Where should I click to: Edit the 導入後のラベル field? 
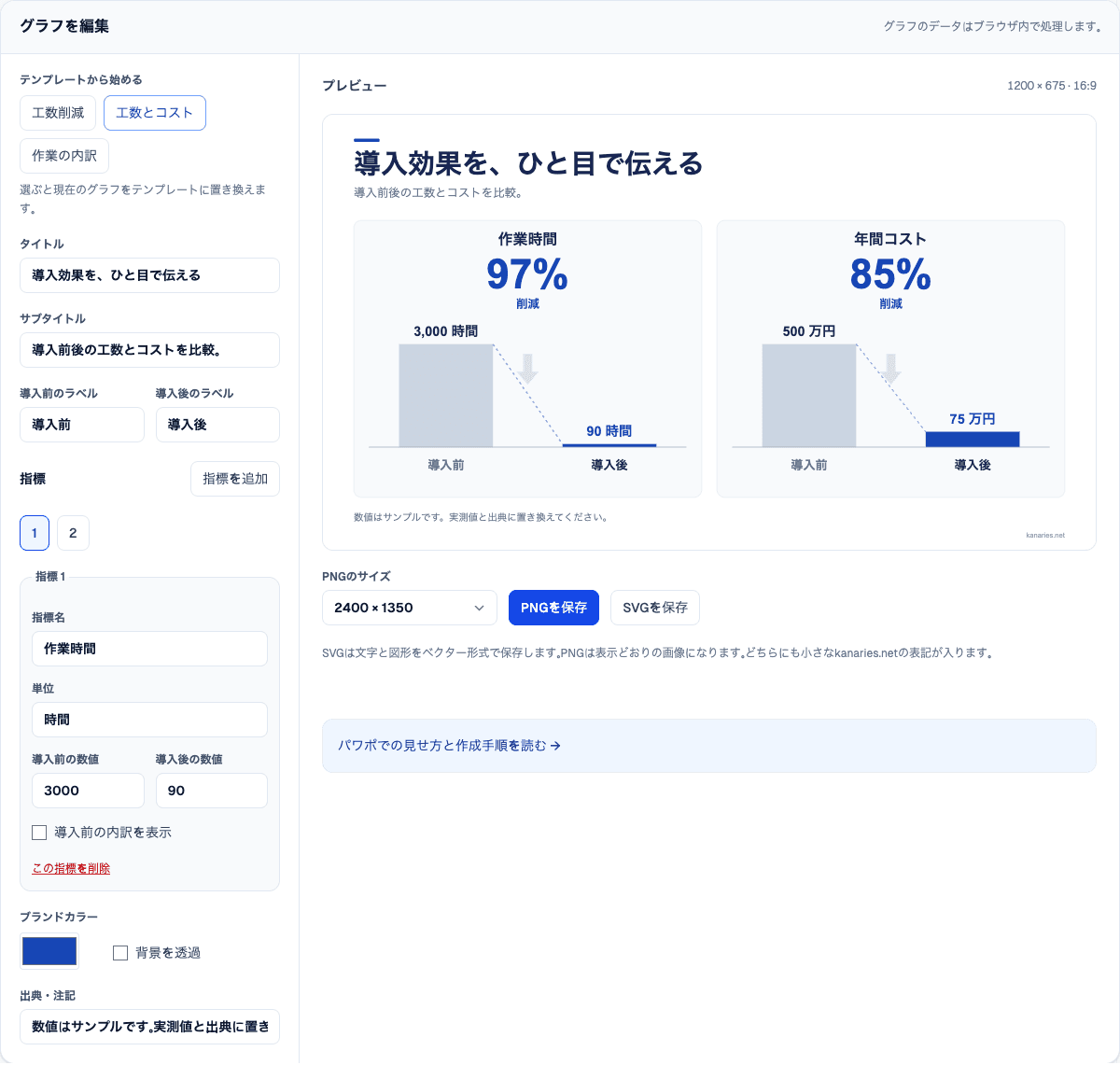click(217, 425)
